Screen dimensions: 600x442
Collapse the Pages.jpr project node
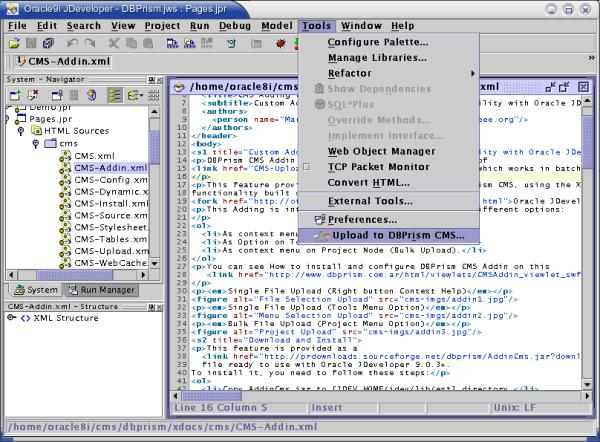[x=7, y=119]
